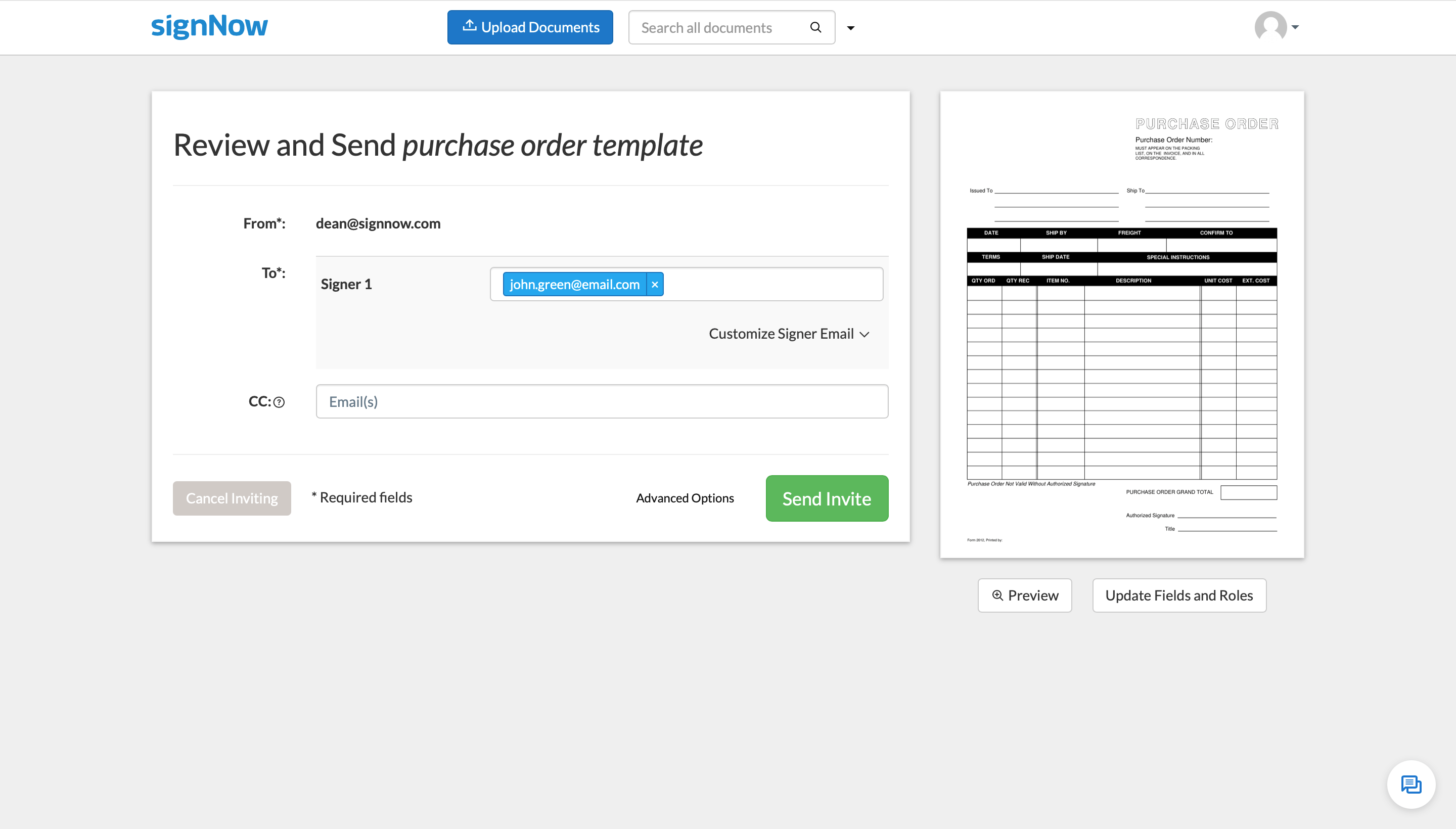
Task: Select the Preview document tab
Action: click(x=1025, y=595)
